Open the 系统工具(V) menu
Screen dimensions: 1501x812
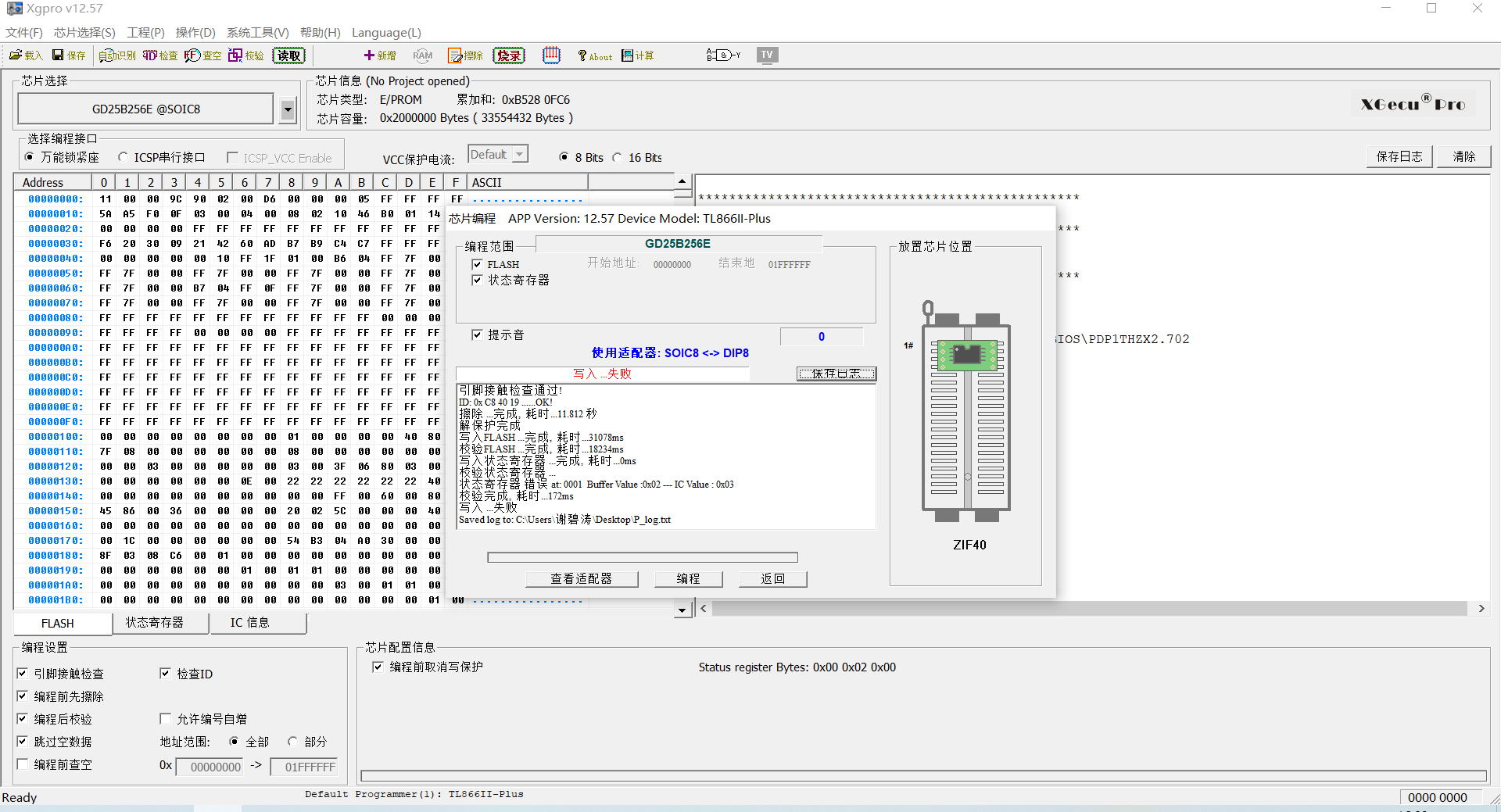(x=257, y=32)
